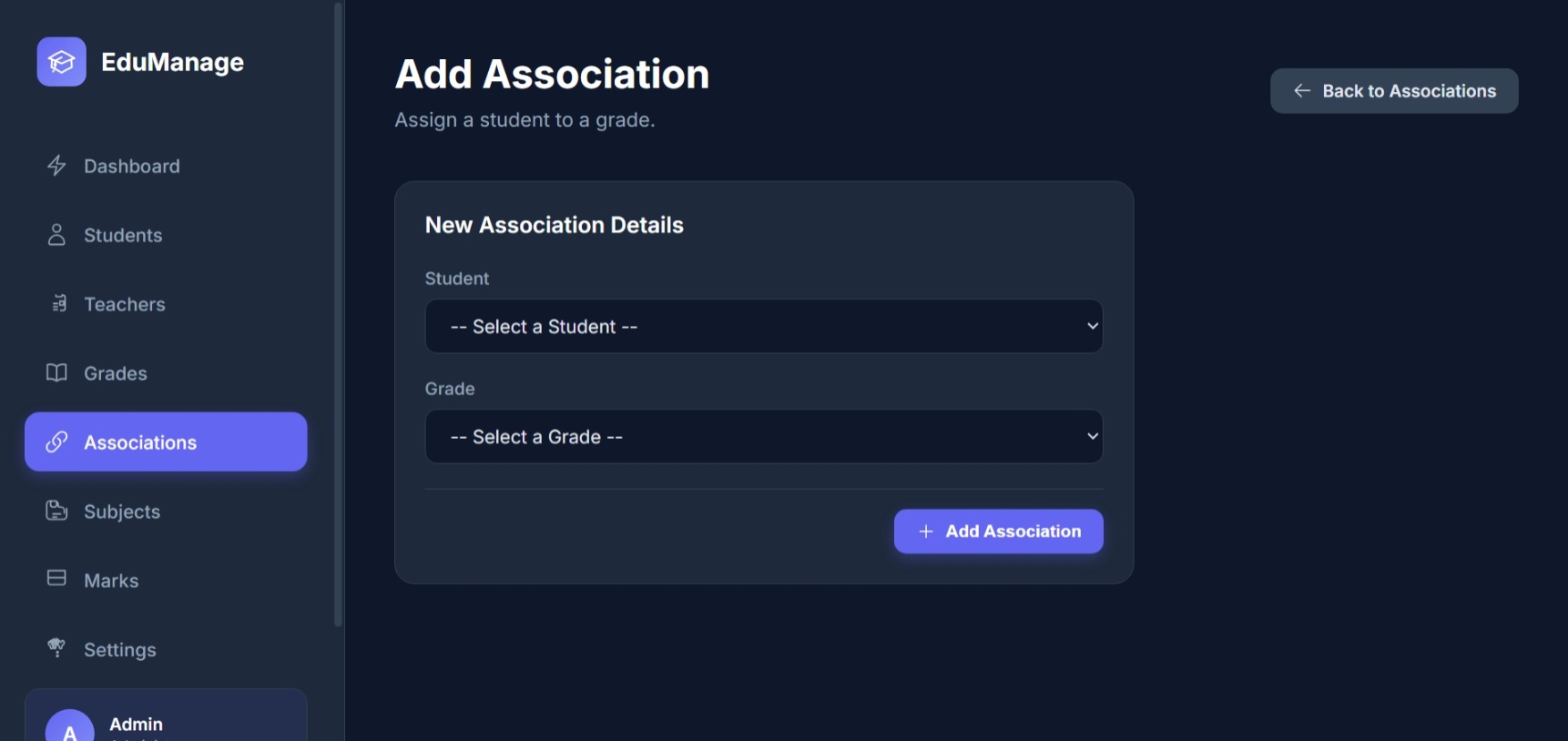Click the Admin avatar circle
The width and height of the screenshot is (1568, 741).
tap(70, 728)
